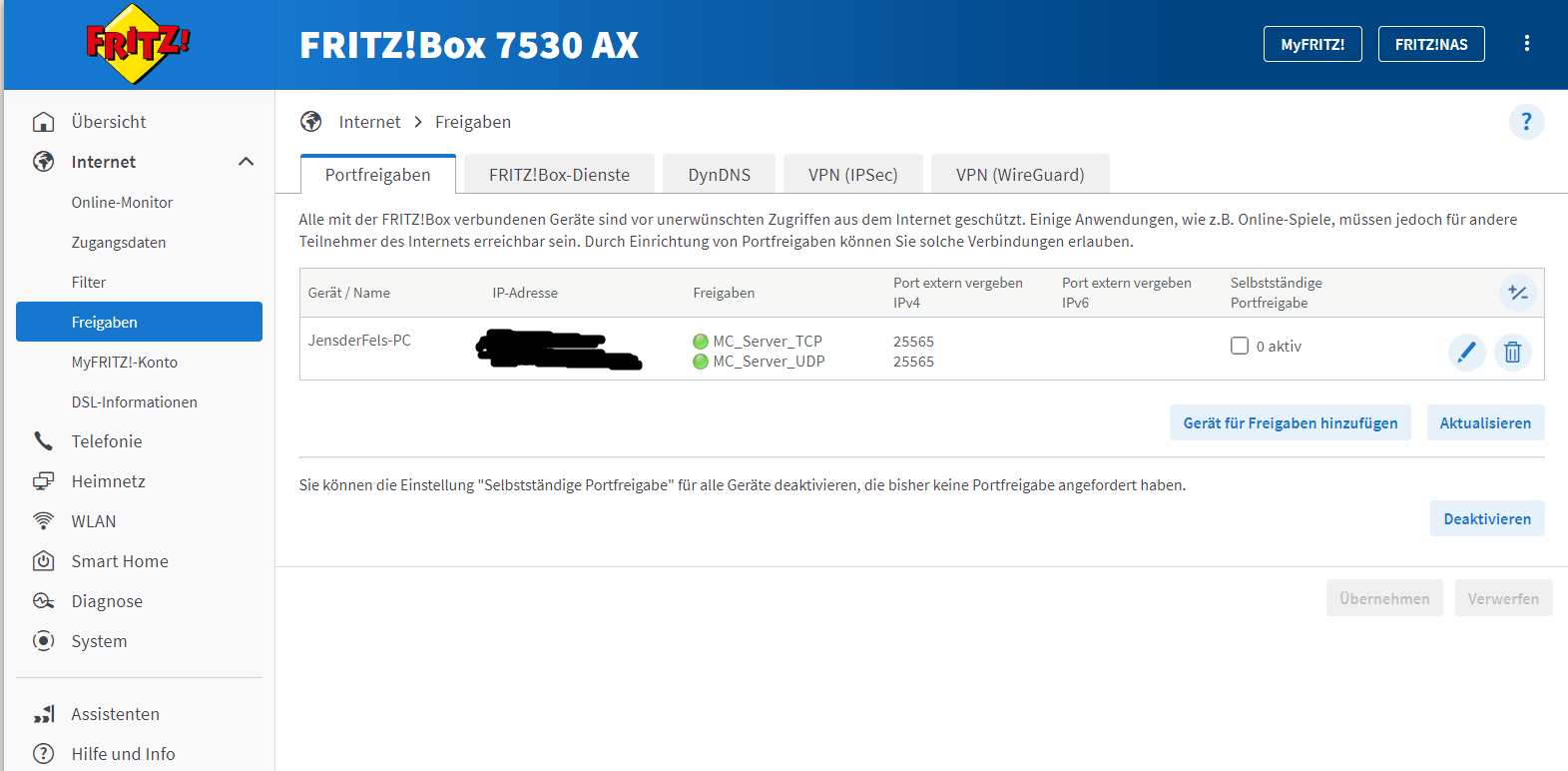This screenshot has width=1568, height=771.
Task: Click the Heimnetz computers icon
Action: [x=44, y=481]
